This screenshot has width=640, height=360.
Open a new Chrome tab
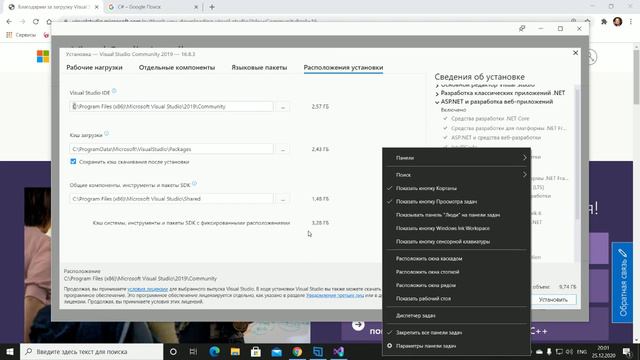212,7
